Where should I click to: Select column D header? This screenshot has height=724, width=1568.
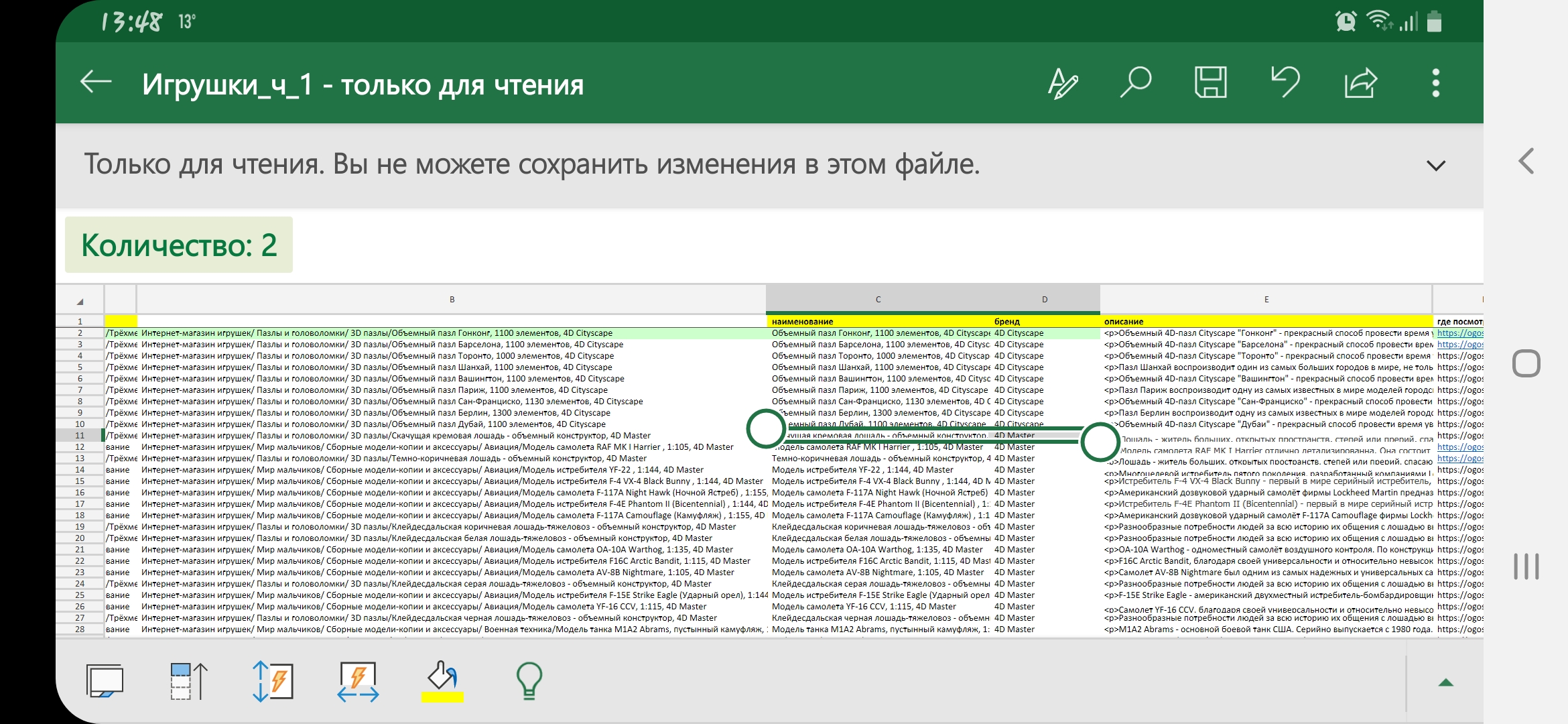[1045, 300]
